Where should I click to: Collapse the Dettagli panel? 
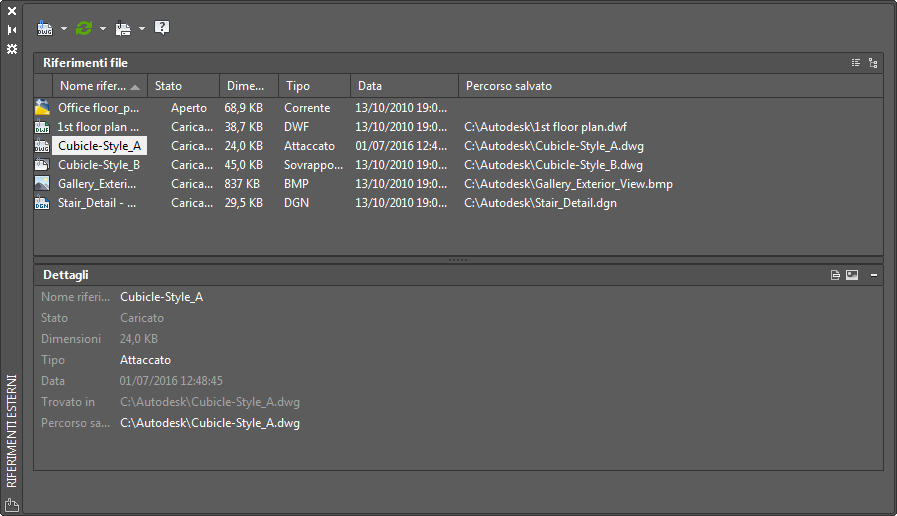(x=874, y=274)
